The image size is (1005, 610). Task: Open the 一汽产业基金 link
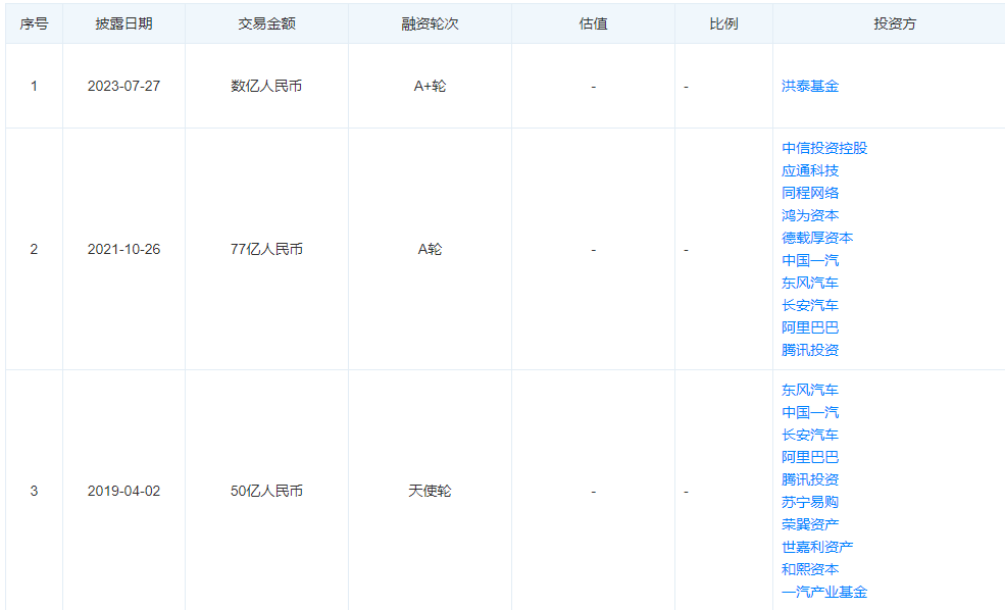point(824,592)
